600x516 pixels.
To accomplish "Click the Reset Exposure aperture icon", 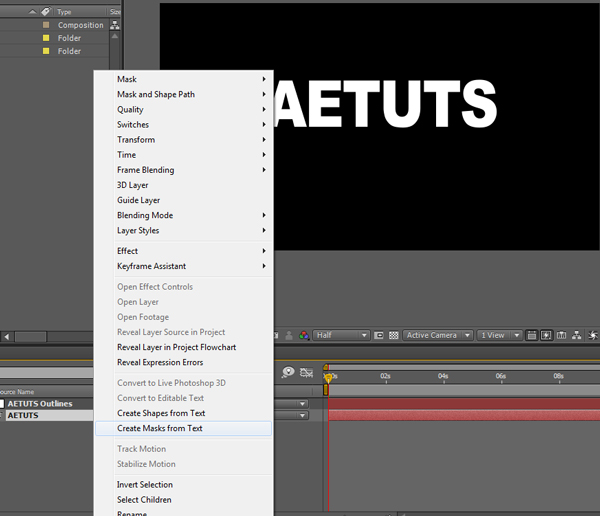I will point(593,335).
